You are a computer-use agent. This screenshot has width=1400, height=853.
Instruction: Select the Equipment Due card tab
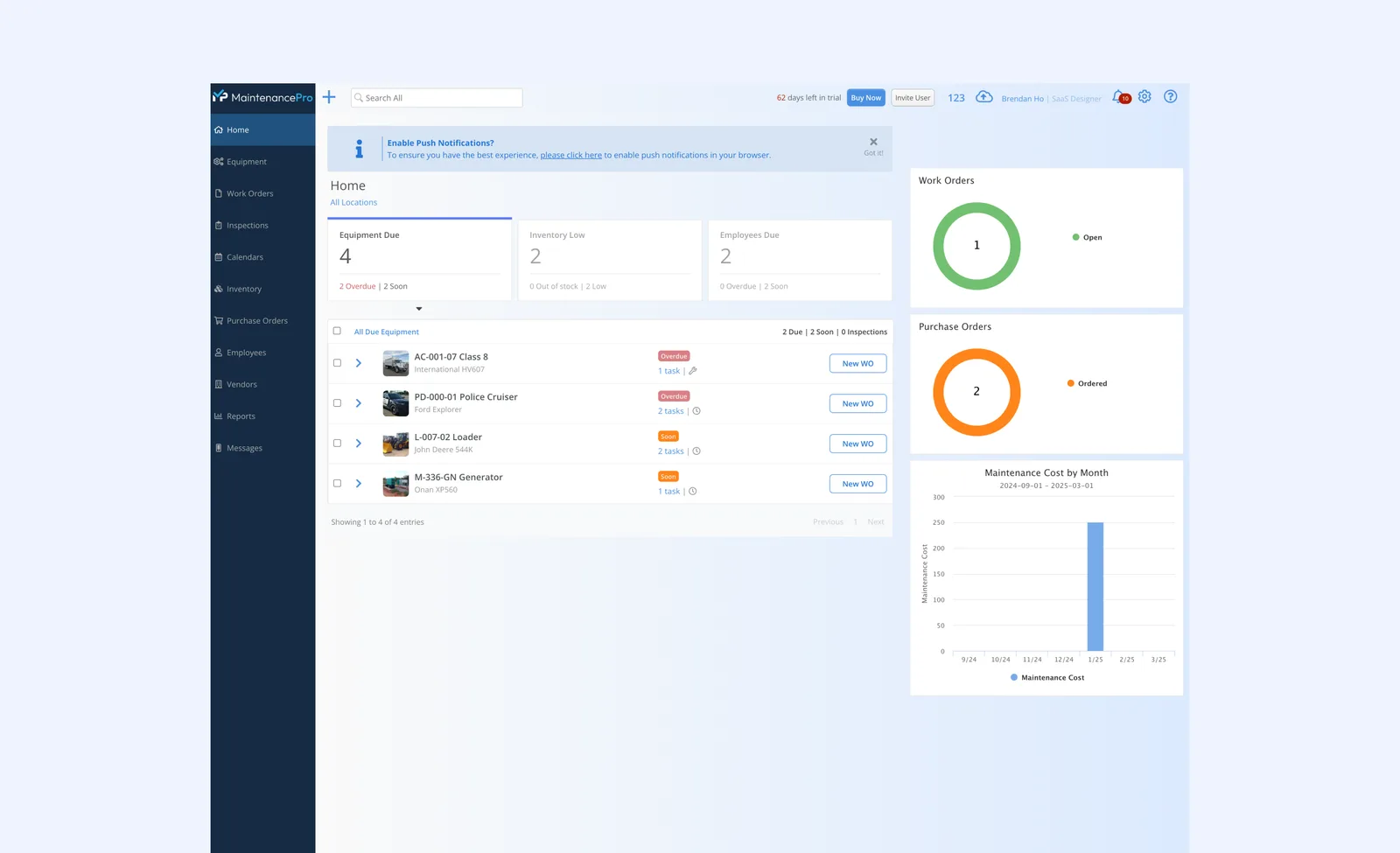tap(419, 260)
